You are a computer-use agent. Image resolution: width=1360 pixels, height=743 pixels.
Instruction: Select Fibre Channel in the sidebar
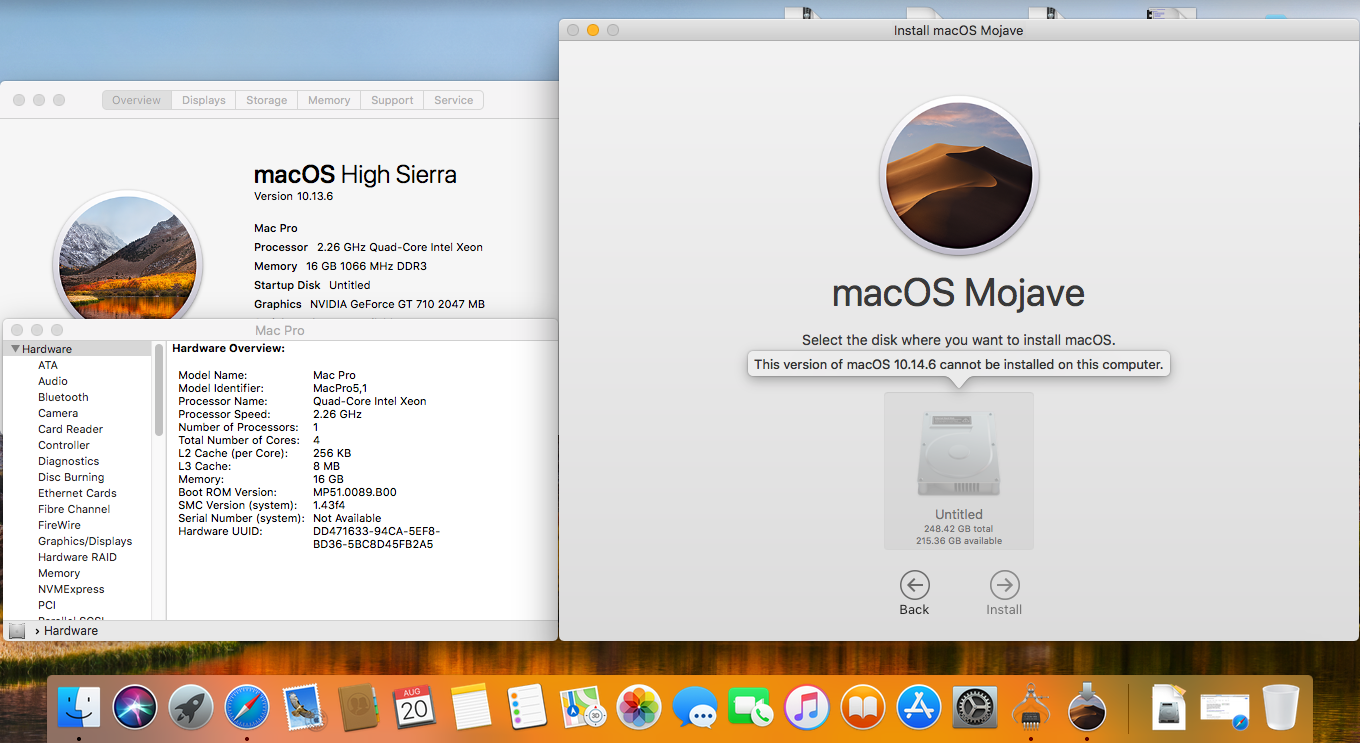pyautogui.click(x=74, y=509)
